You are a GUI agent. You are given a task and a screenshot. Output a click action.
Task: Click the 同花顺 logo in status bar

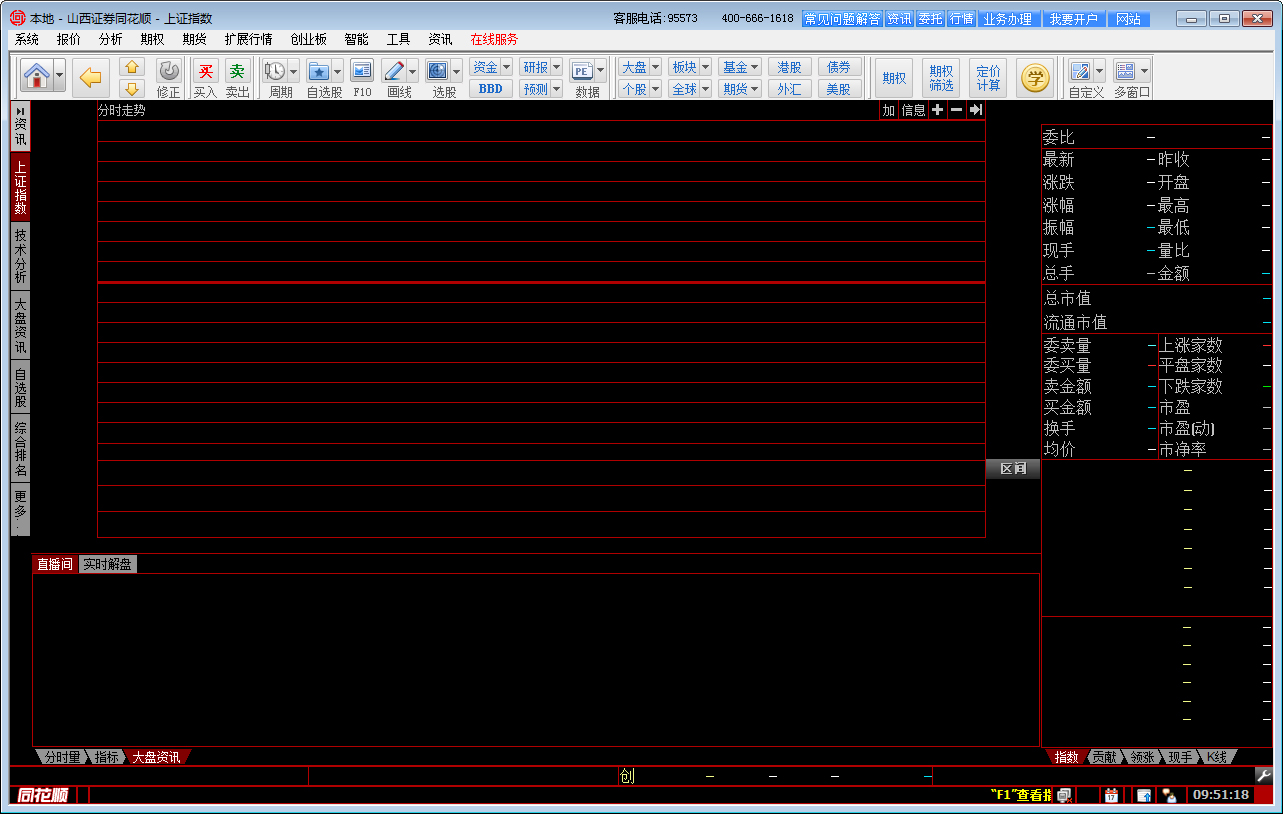[x=41, y=795]
